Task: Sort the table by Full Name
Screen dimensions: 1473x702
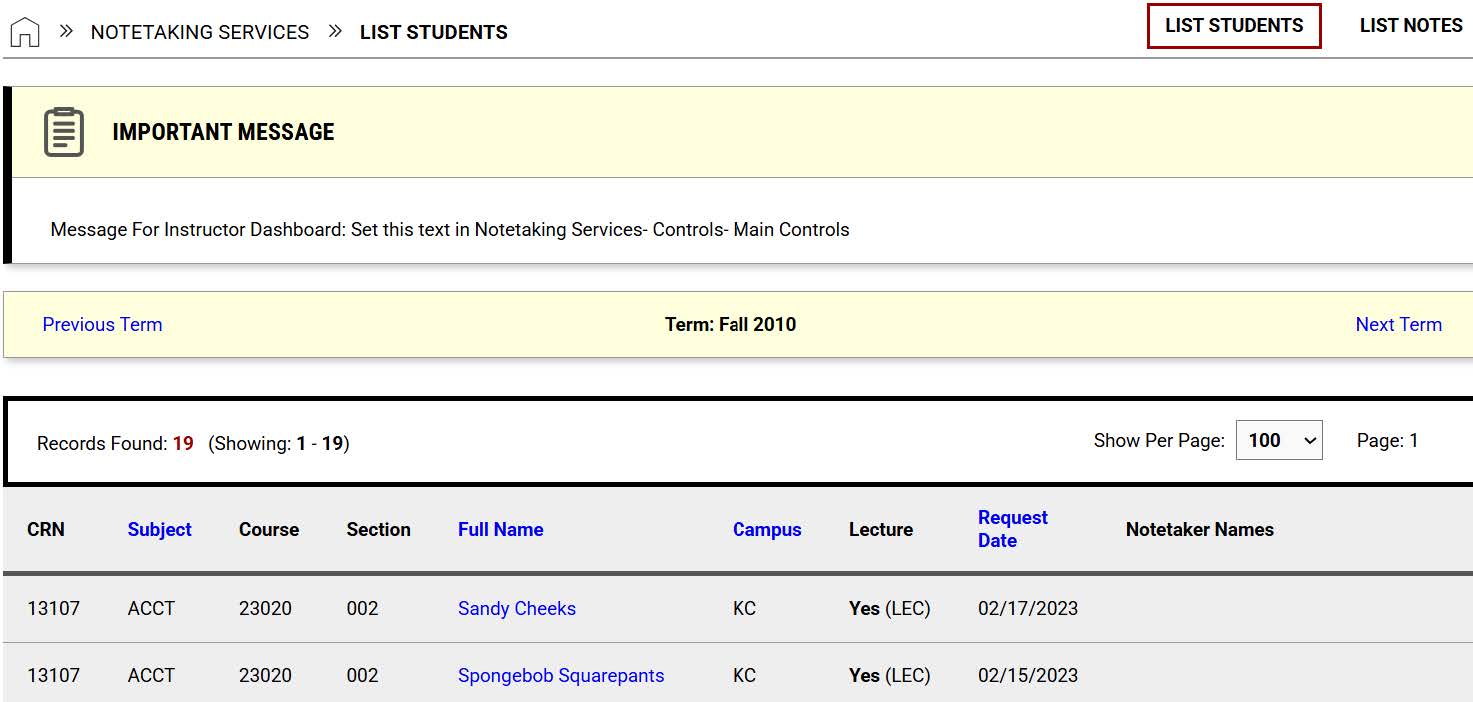Action: point(500,529)
